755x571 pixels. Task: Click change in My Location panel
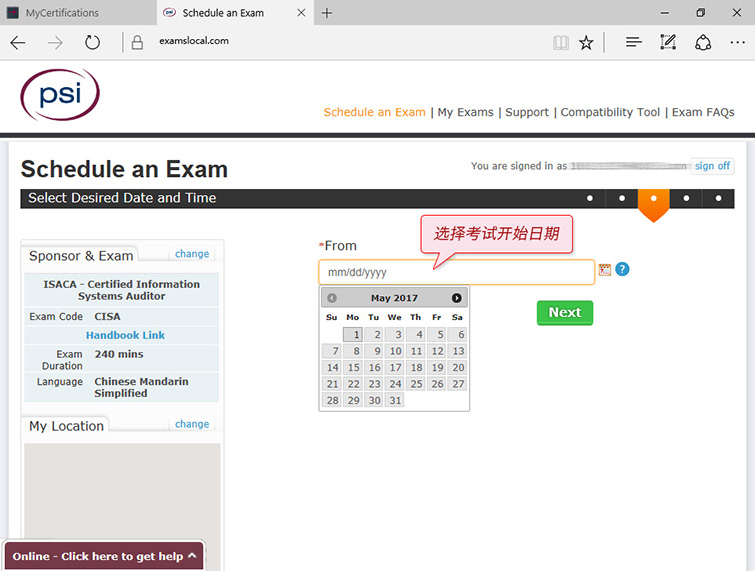pyautogui.click(x=192, y=424)
